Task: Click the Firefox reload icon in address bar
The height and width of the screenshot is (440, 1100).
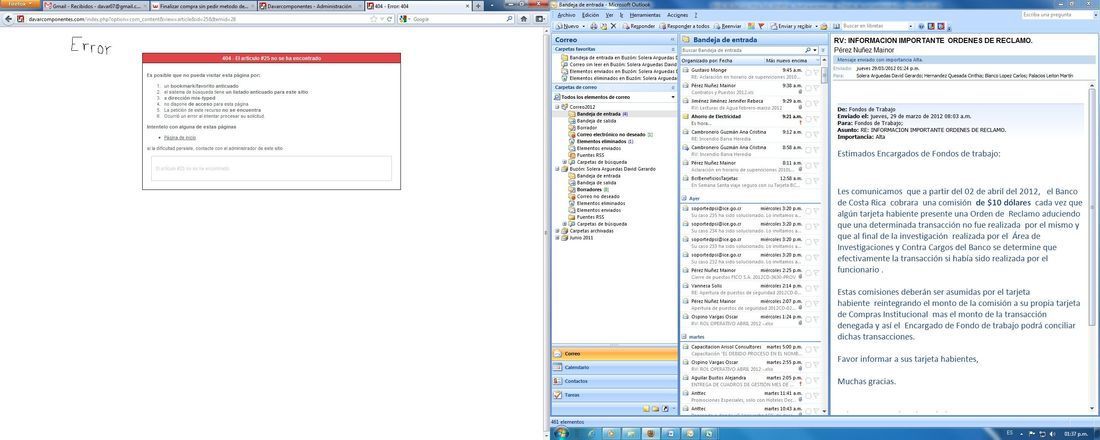Action: tap(389, 19)
